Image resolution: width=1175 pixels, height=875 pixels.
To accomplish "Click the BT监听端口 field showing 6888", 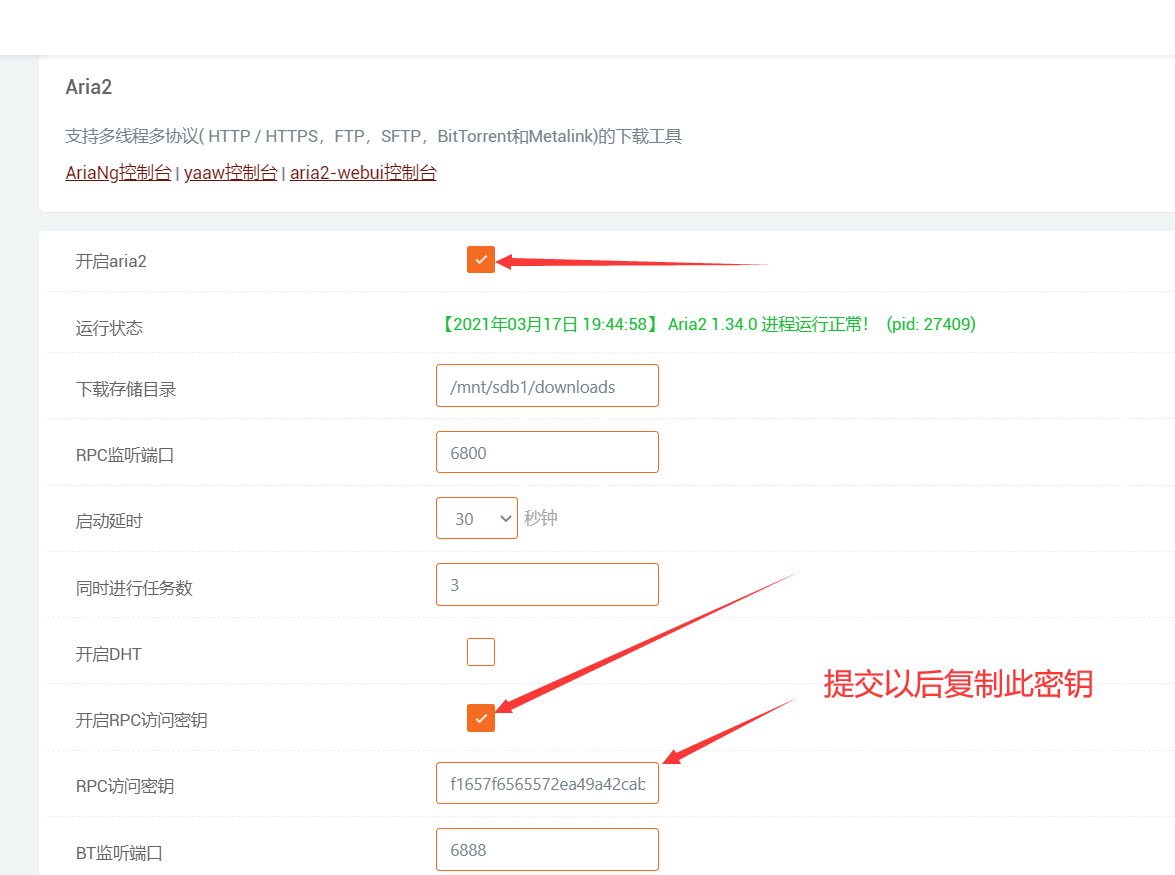I will coord(547,850).
